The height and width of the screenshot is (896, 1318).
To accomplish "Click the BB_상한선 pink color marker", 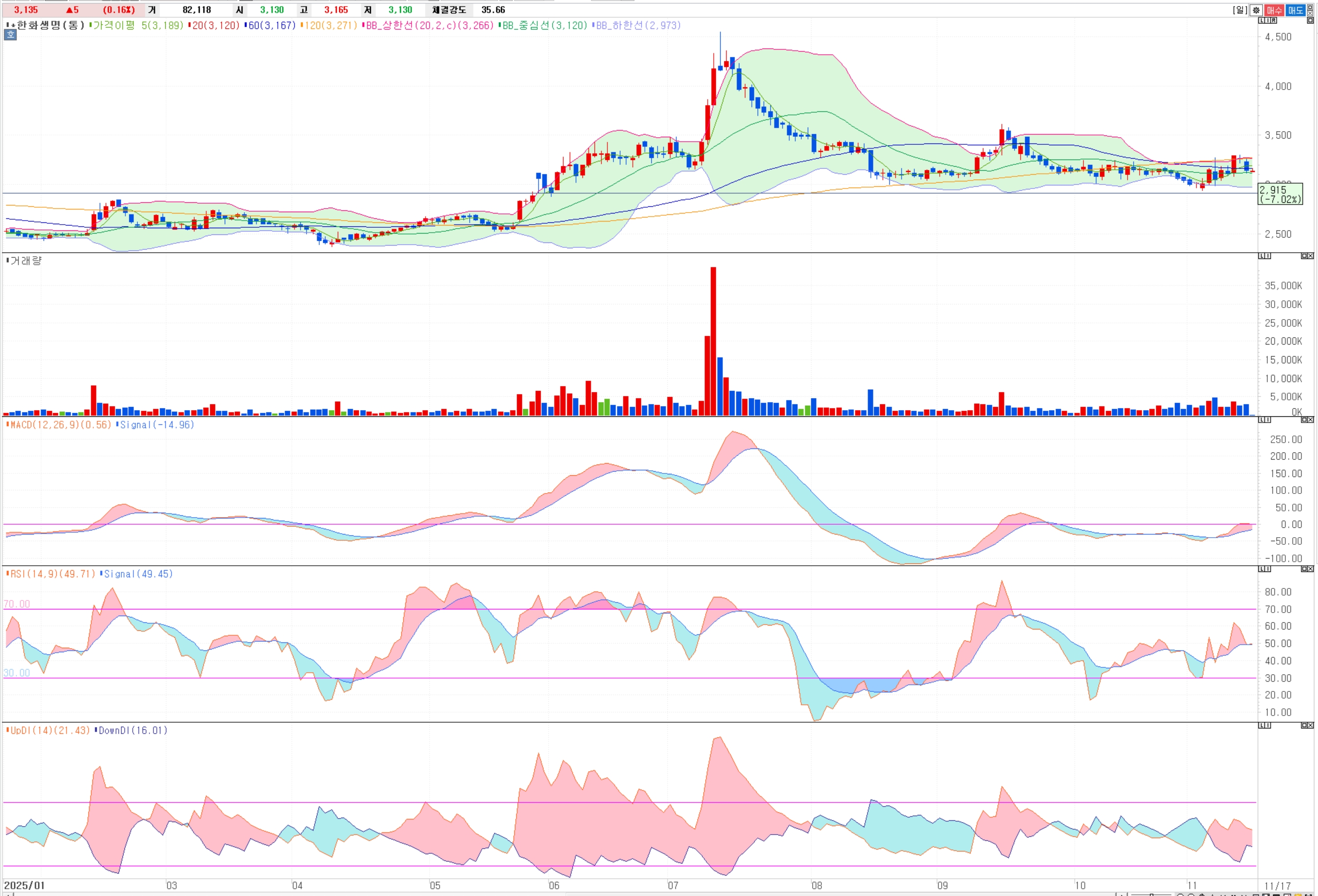I will pos(363,25).
